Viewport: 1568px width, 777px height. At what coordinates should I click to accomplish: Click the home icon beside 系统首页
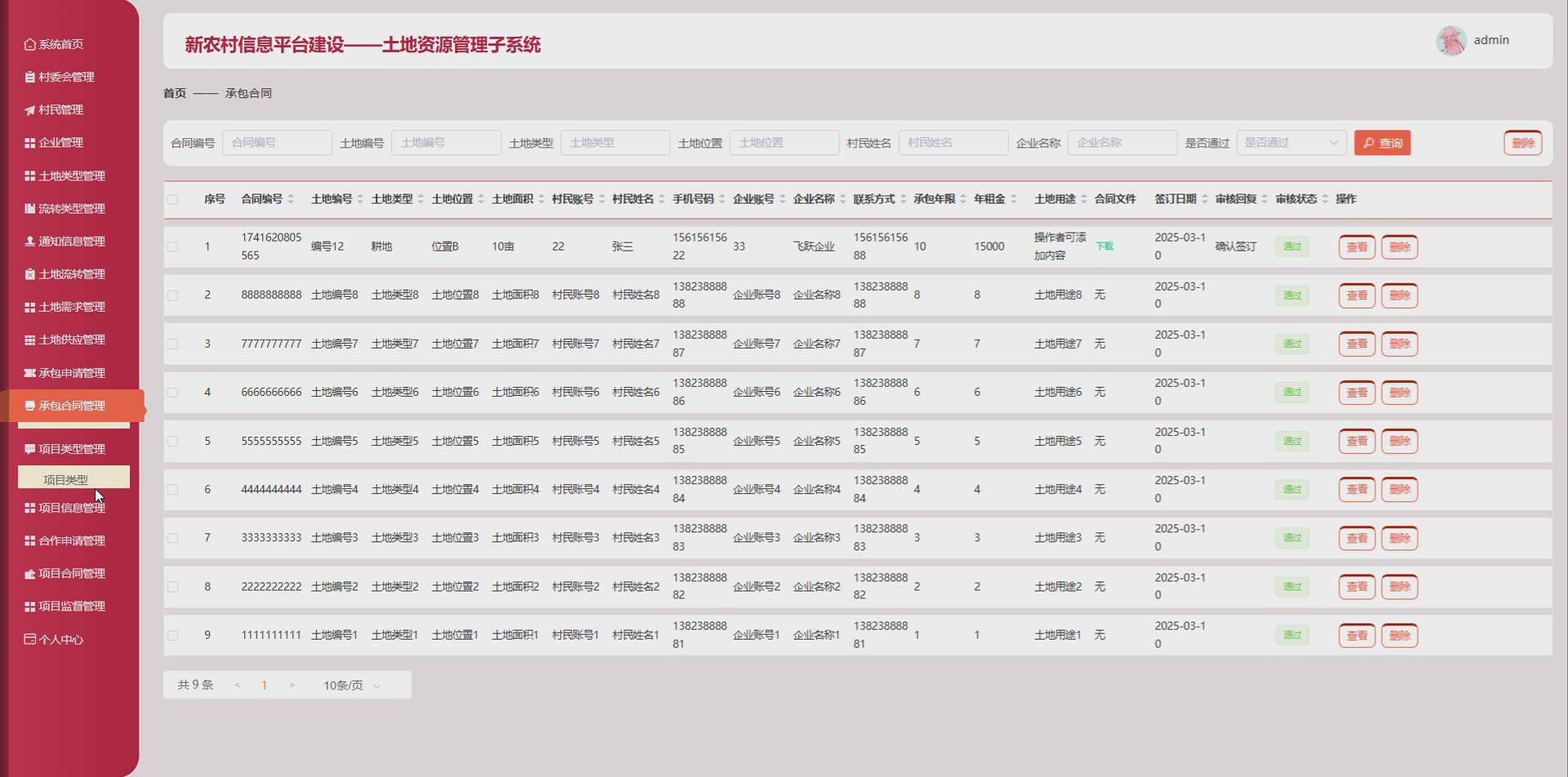[x=30, y=44]
